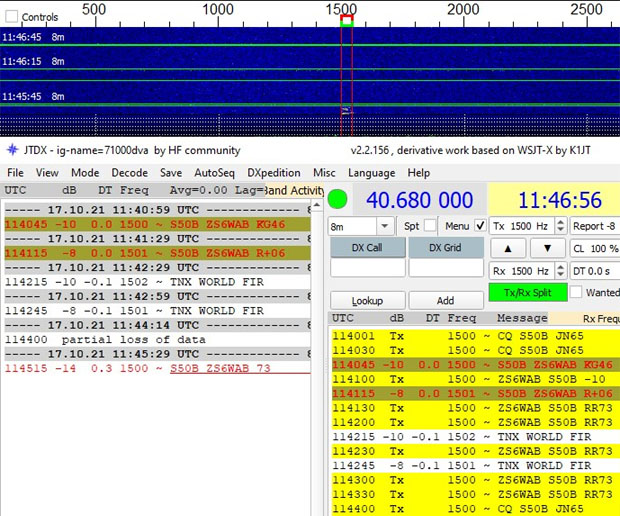Enable the Spt checkbox
Image resolution: width=620 pixels, height=516 pixels.
pyautogui.click(x=430, y=226)
